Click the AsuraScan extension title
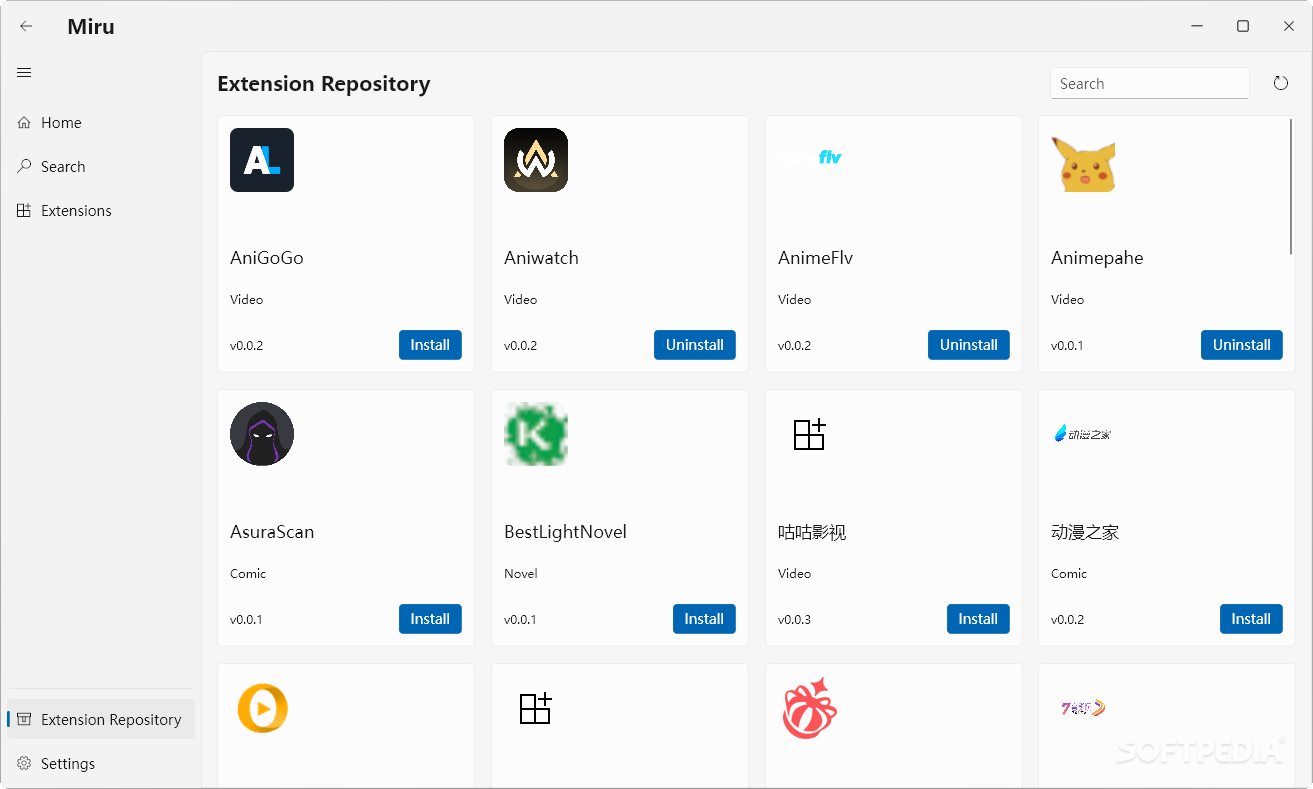Screen dimensions: 1313x789 pyautogui.click(x=272, y=532)
